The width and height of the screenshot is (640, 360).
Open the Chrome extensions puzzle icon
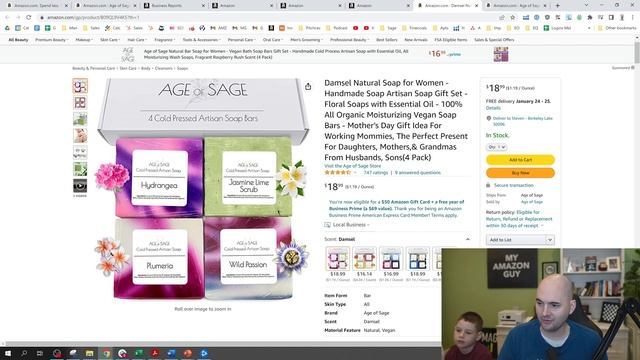tap(590, 18)
